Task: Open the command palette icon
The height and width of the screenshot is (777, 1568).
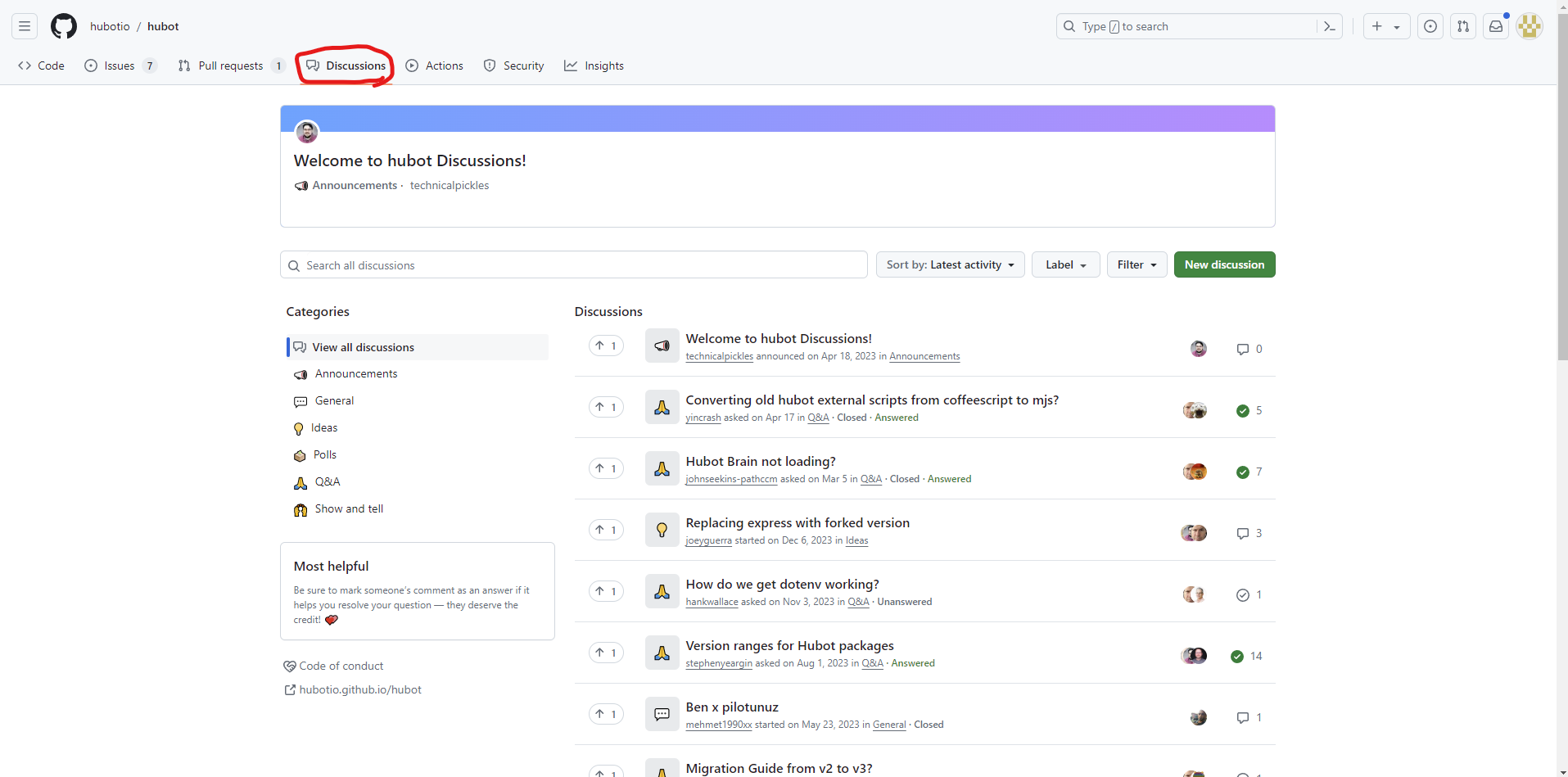Action: coord(1330,26)
